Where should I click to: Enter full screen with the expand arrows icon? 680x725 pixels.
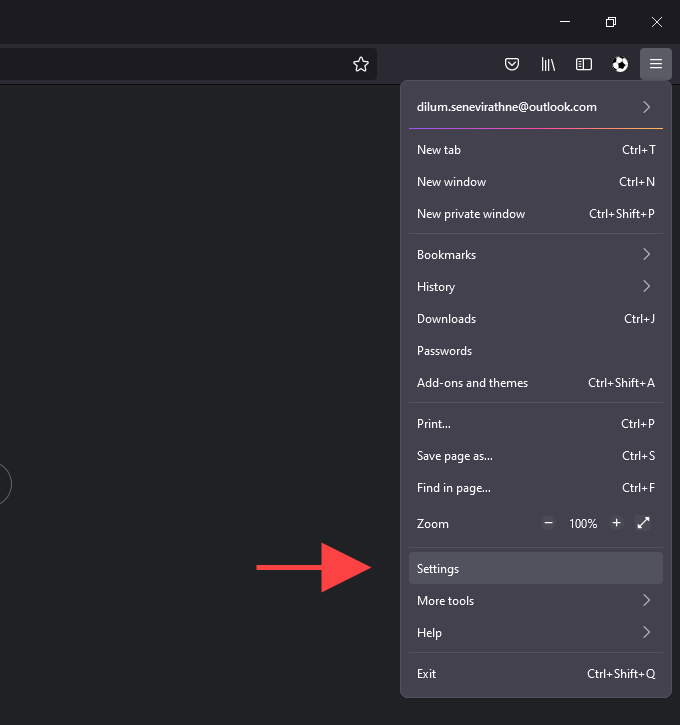644,523
